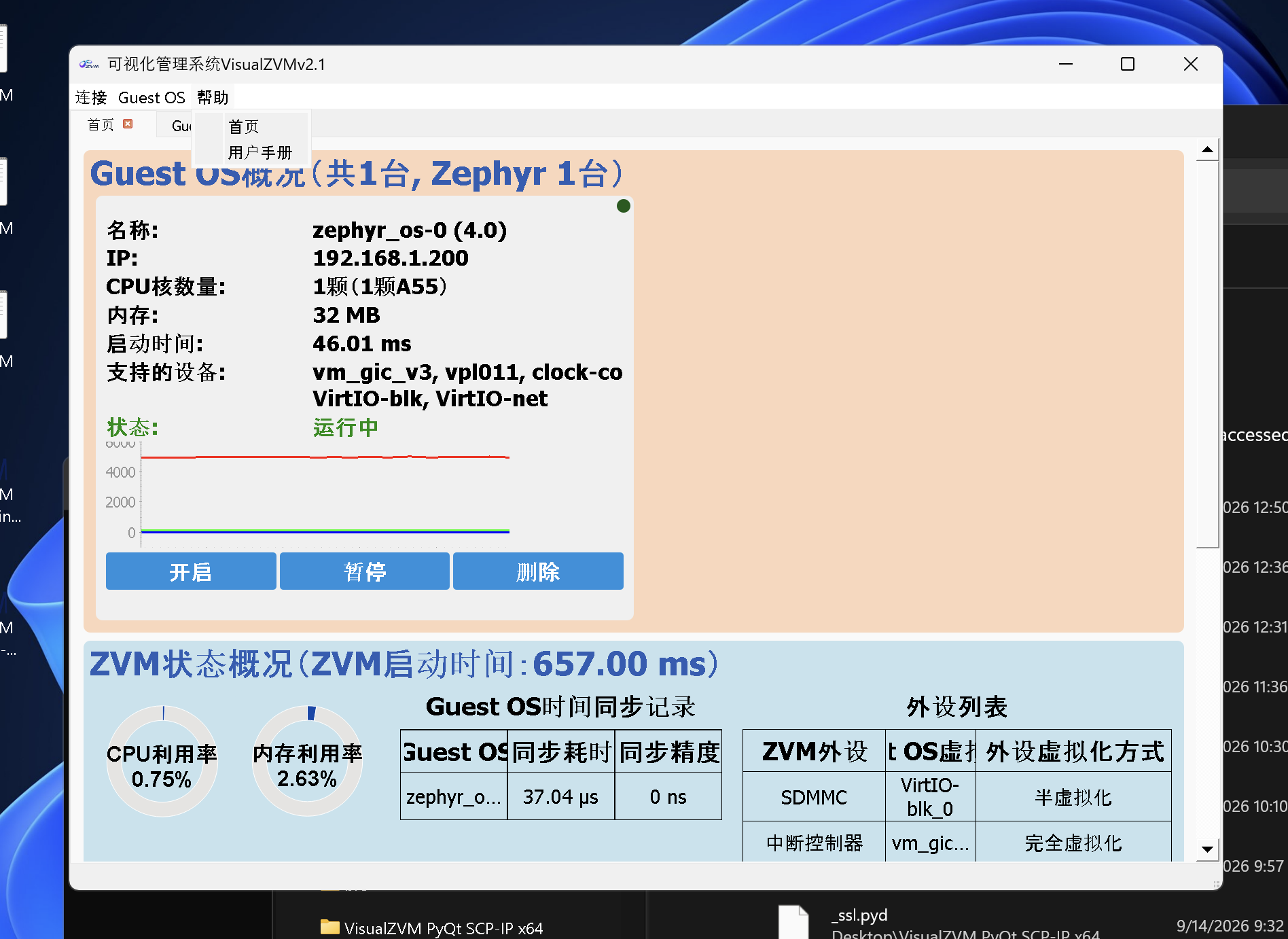
Task: Click the 删除 button for zephyr_os-0
Action: tap(538, 571)
